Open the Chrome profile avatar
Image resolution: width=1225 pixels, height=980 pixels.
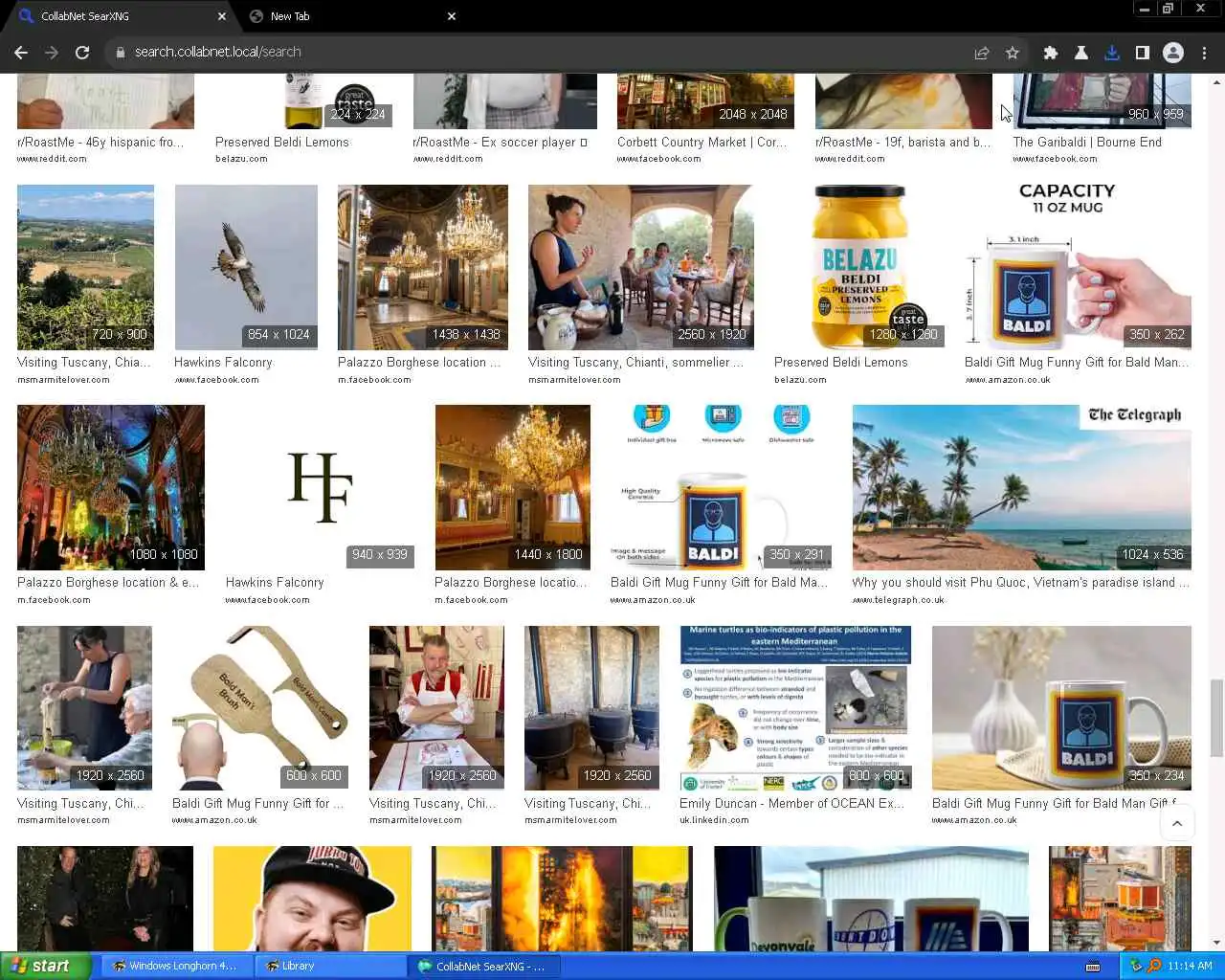1173,53
